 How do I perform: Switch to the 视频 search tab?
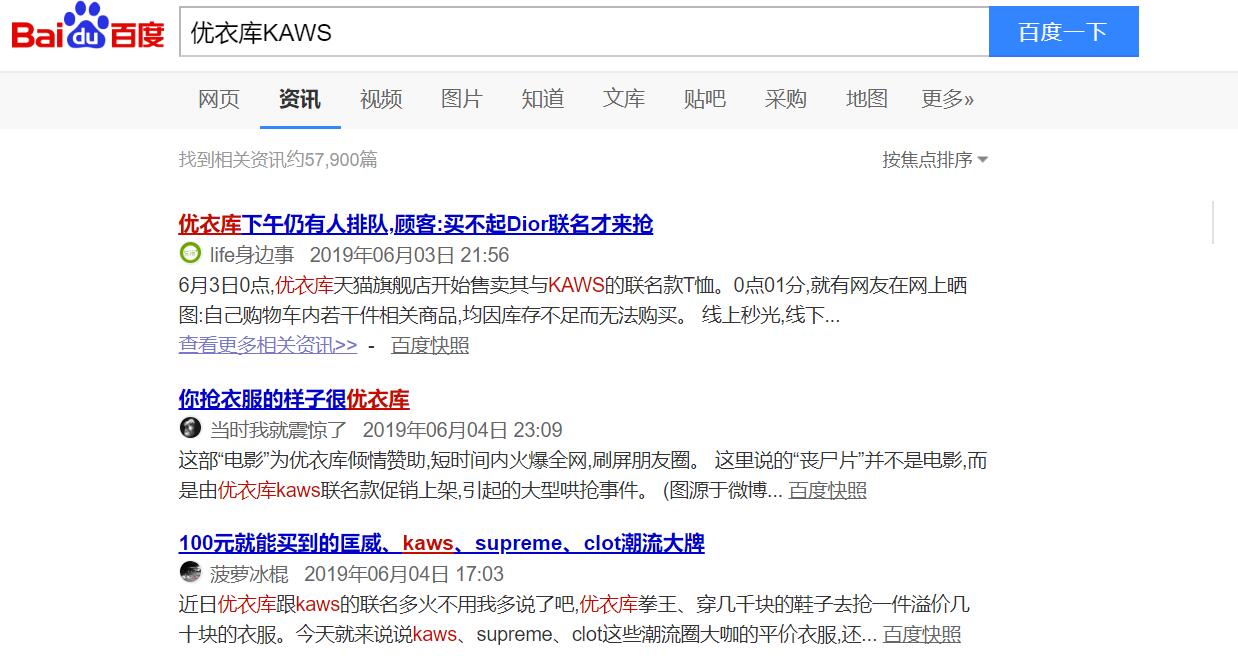click(x=380, y=99)
